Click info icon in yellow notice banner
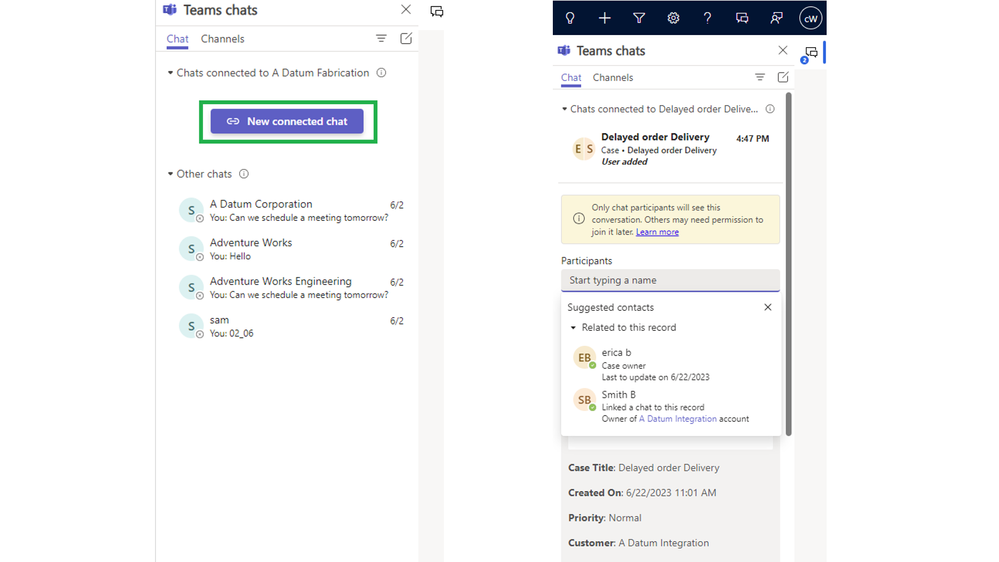 (579, 219)
